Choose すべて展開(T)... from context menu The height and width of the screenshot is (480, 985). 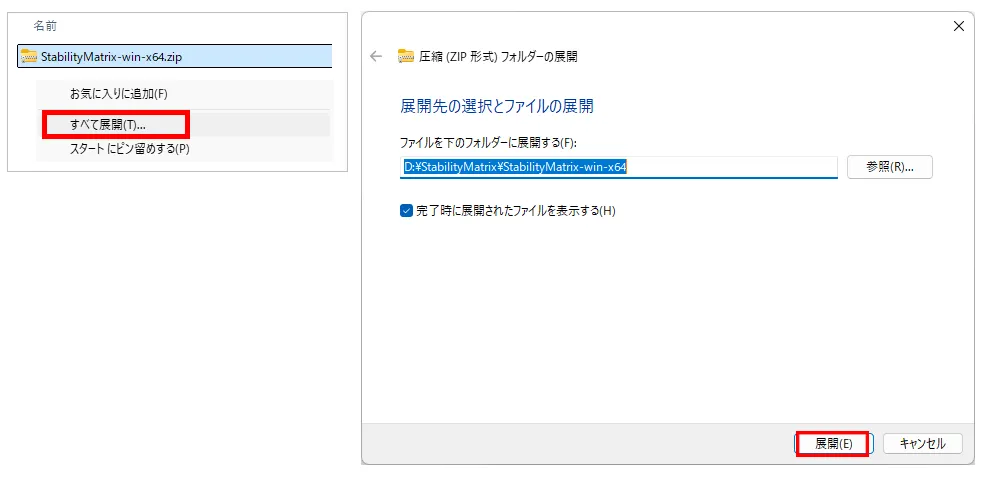tap(107, 124)
